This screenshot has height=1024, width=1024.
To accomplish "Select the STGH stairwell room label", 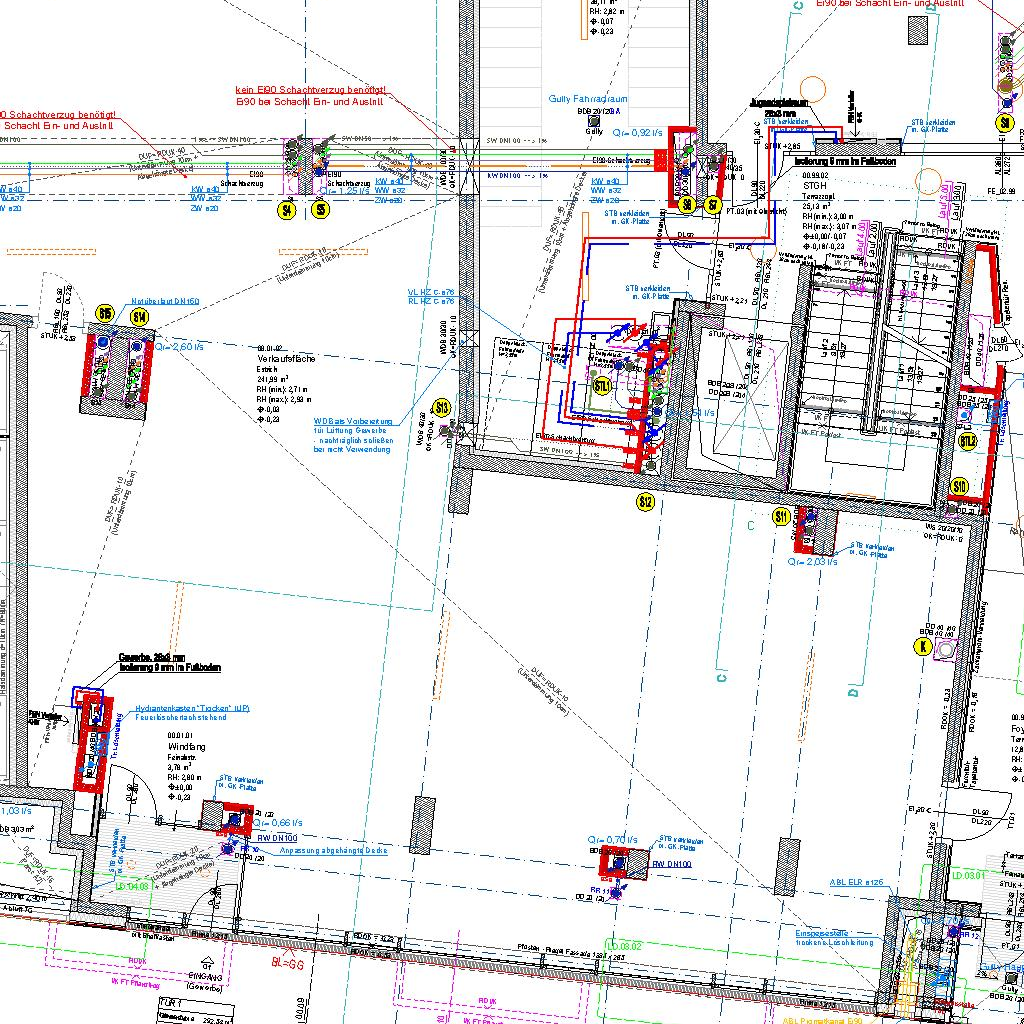I will (815, 186).
